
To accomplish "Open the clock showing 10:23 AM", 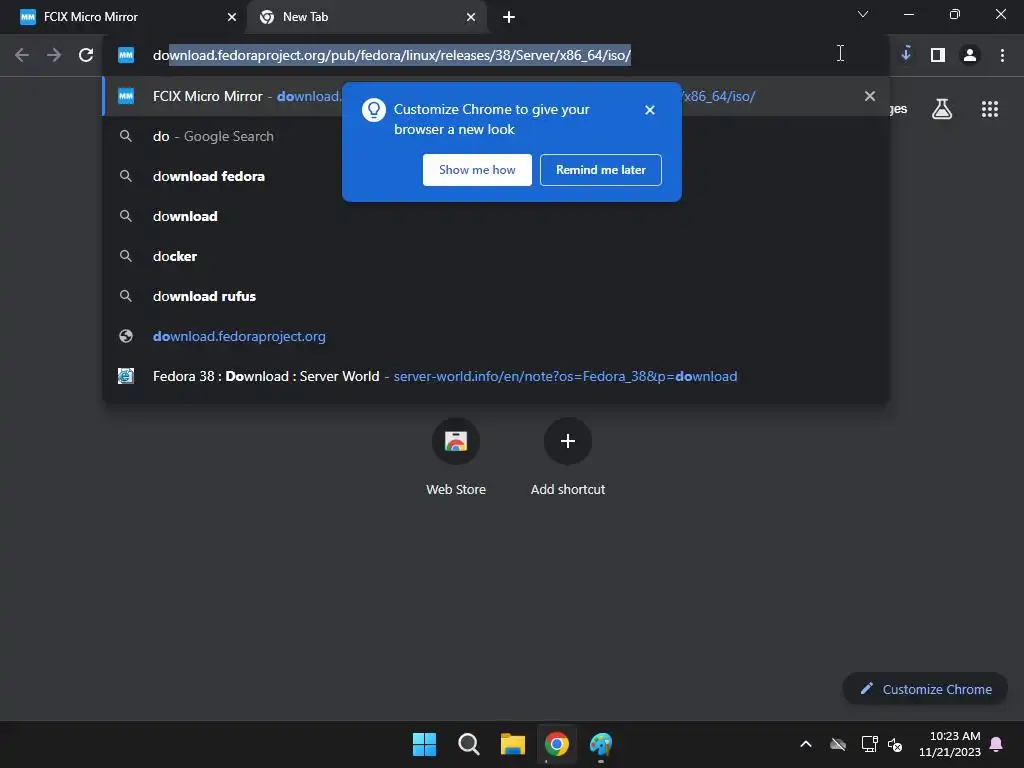I will coord(950,744).
